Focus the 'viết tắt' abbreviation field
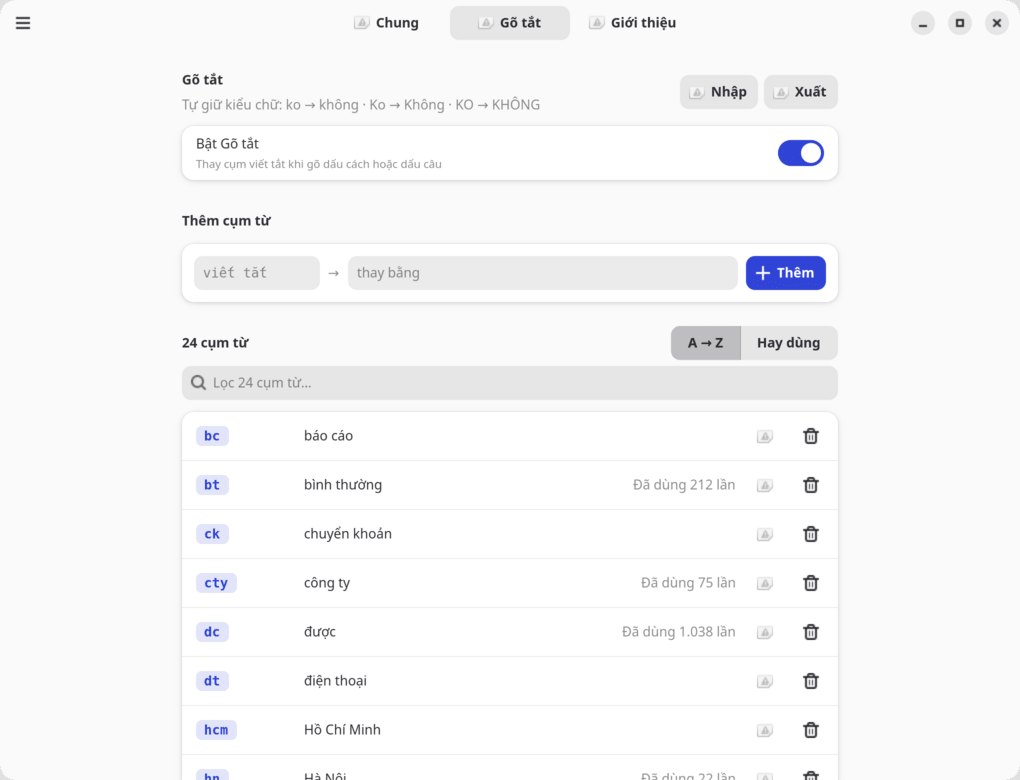 pos(257,273)
